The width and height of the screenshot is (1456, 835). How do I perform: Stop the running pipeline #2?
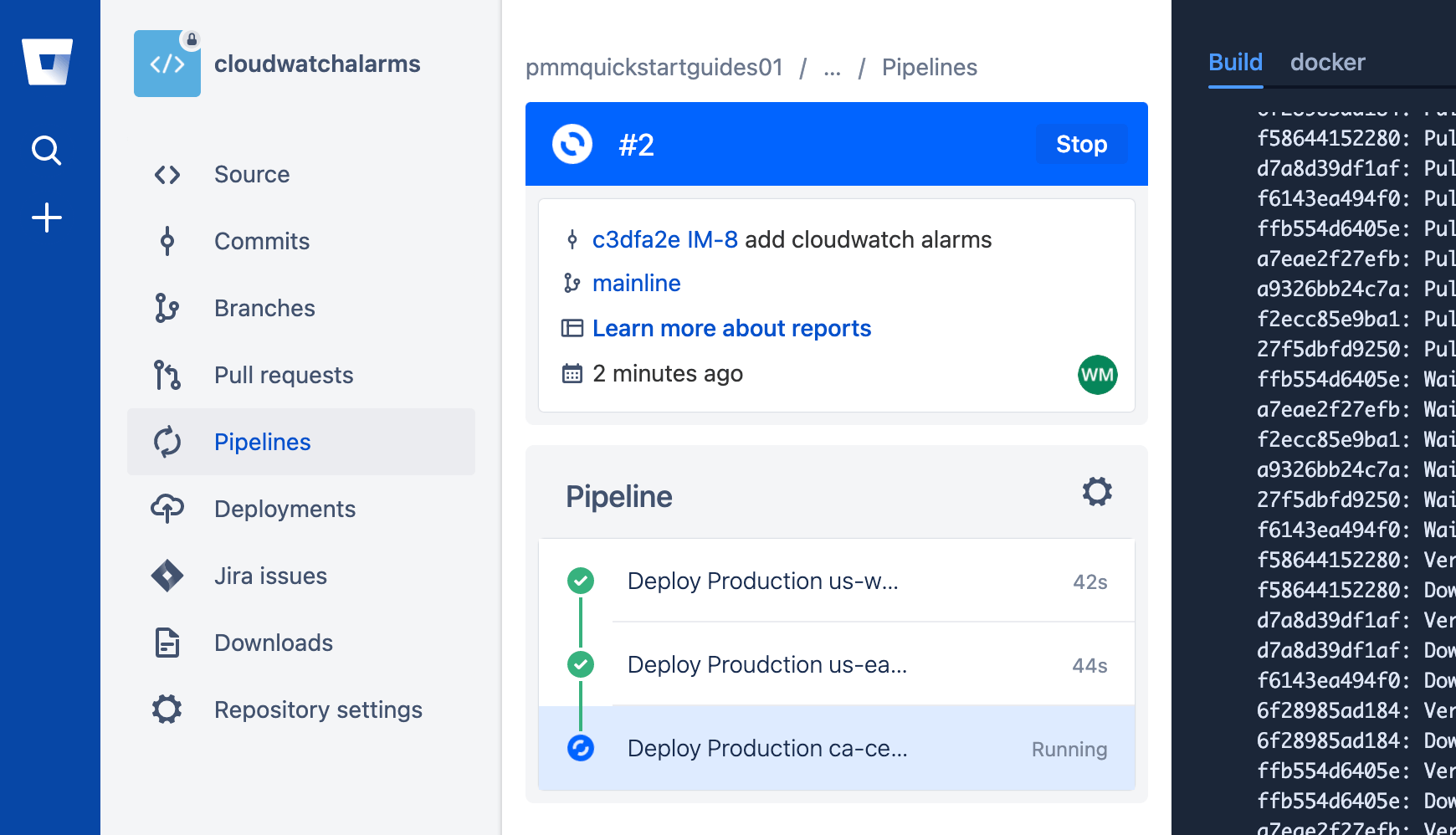pos(1081,144)
